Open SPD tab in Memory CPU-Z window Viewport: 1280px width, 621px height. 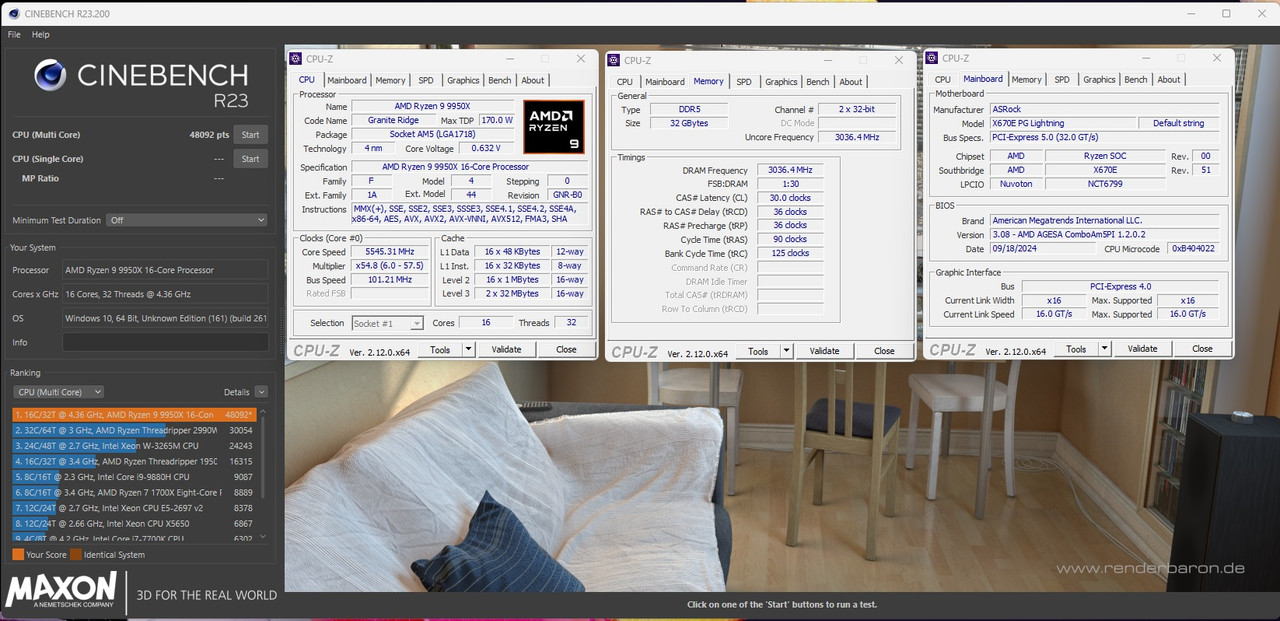pyautogui.click(x=744, y=82)
